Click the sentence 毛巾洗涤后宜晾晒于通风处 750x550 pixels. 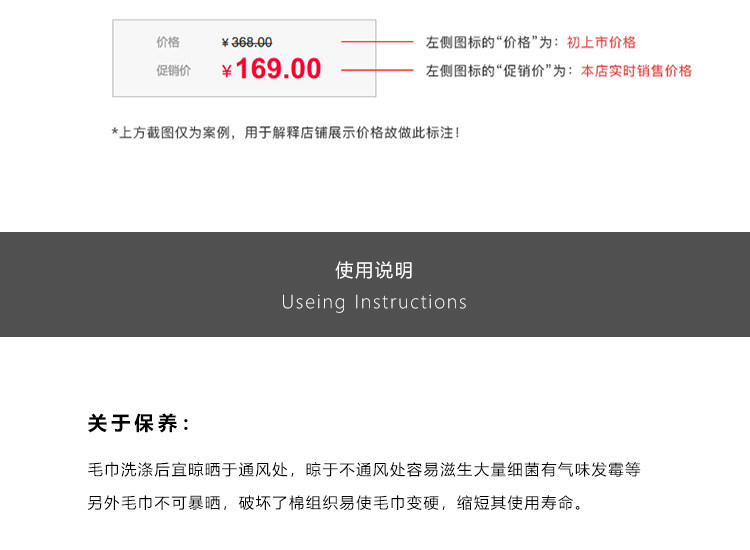click(x=190, y=468)
